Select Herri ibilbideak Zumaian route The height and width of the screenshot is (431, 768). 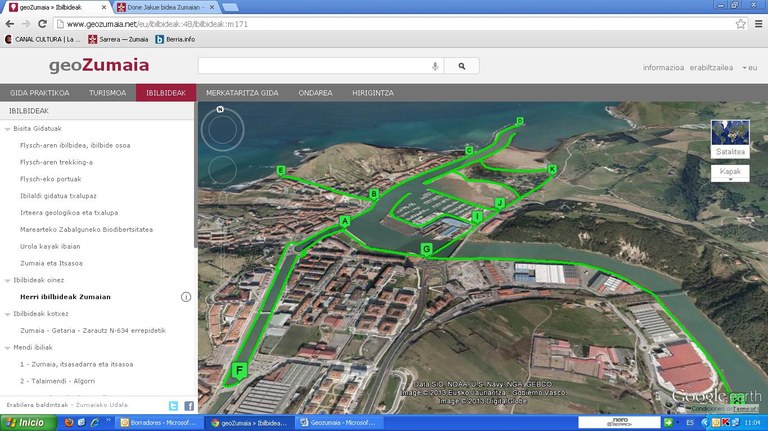65,297
